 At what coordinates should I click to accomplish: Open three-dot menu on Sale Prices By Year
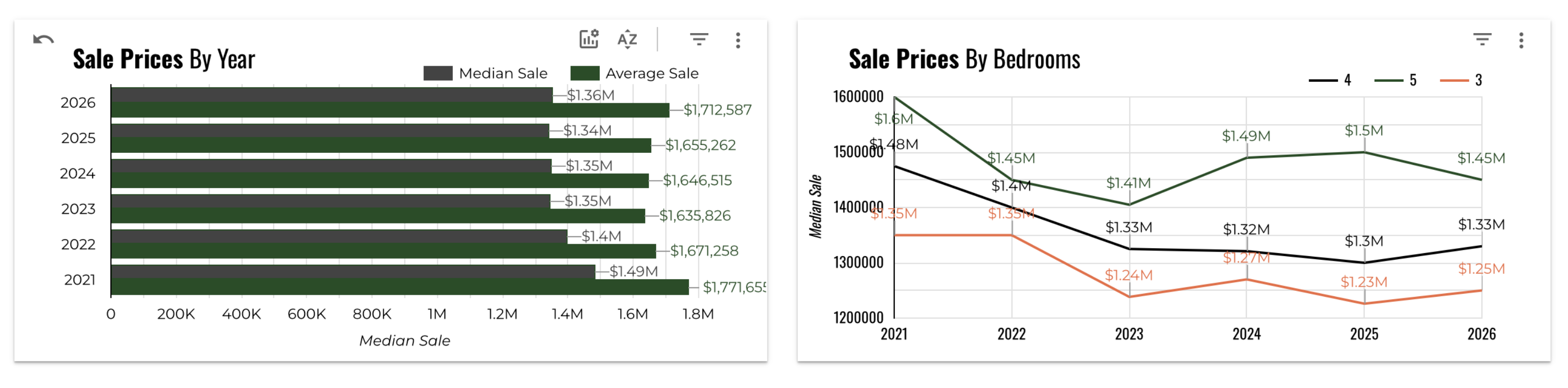click(738, 40)
